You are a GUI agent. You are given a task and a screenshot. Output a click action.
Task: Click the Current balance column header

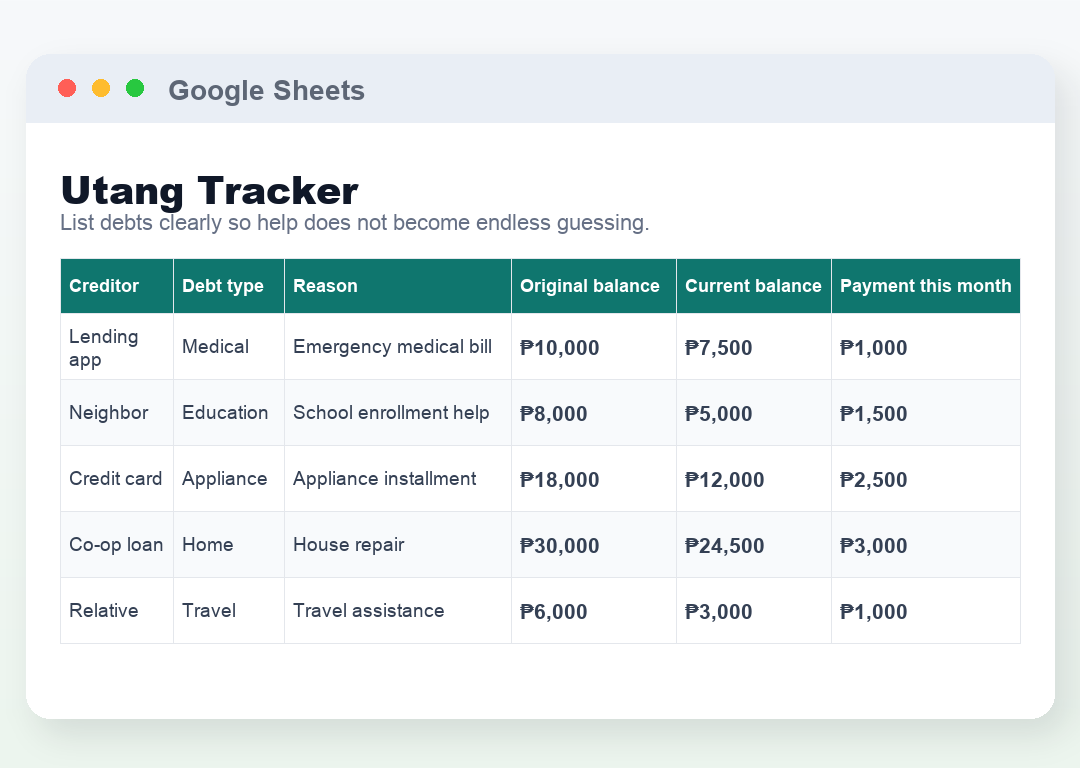coord(754,286)
